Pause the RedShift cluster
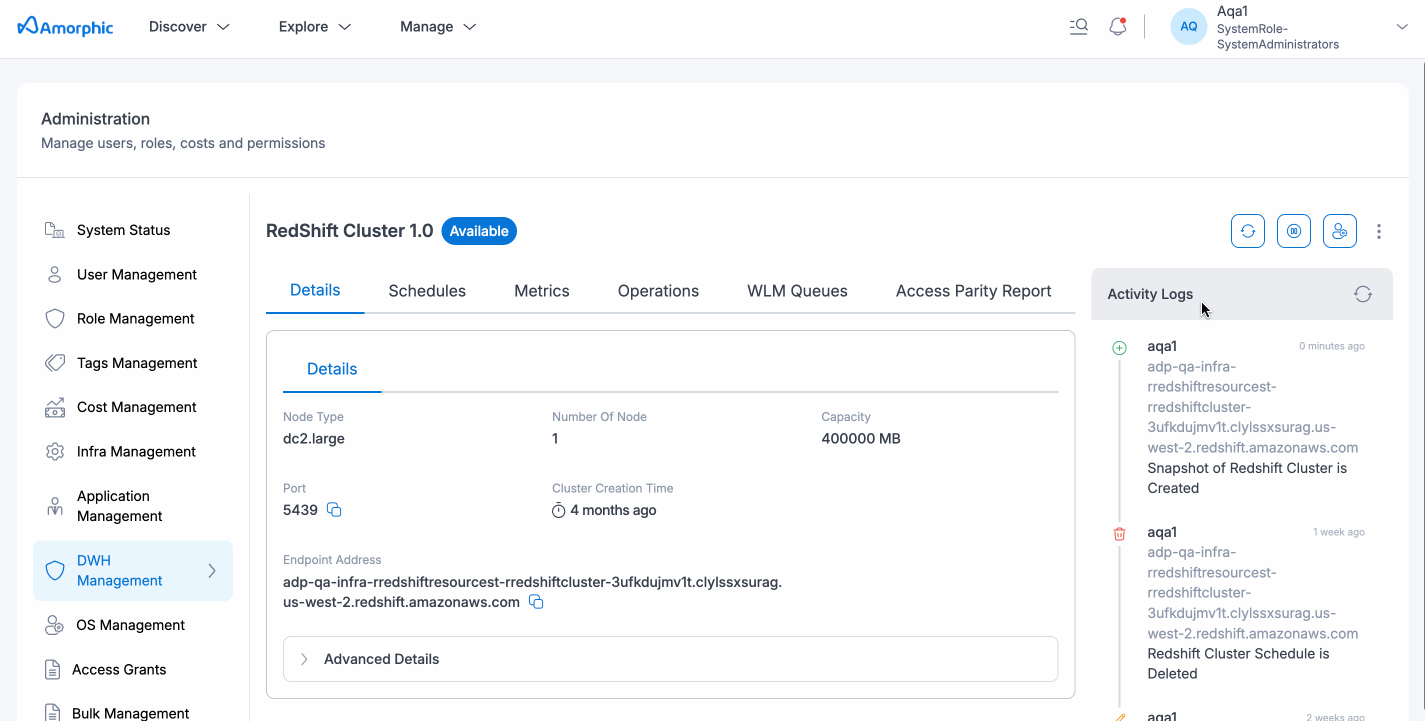This screenshot has height=721, width=1425. point(1294,231)
